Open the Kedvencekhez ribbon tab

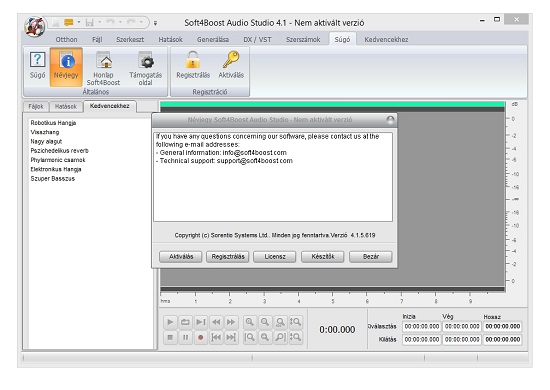(386, 40)
